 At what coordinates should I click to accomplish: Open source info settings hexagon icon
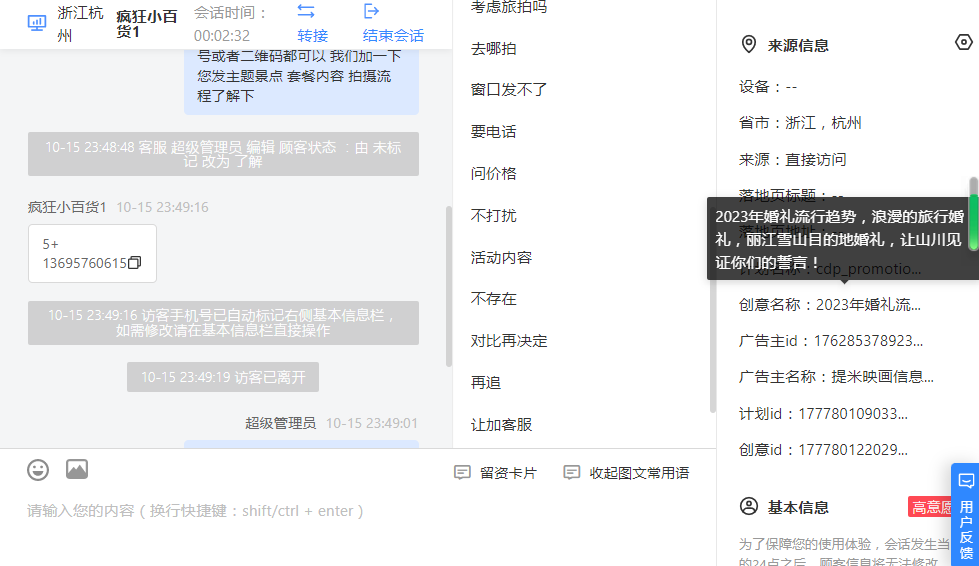tap(963, 42)
